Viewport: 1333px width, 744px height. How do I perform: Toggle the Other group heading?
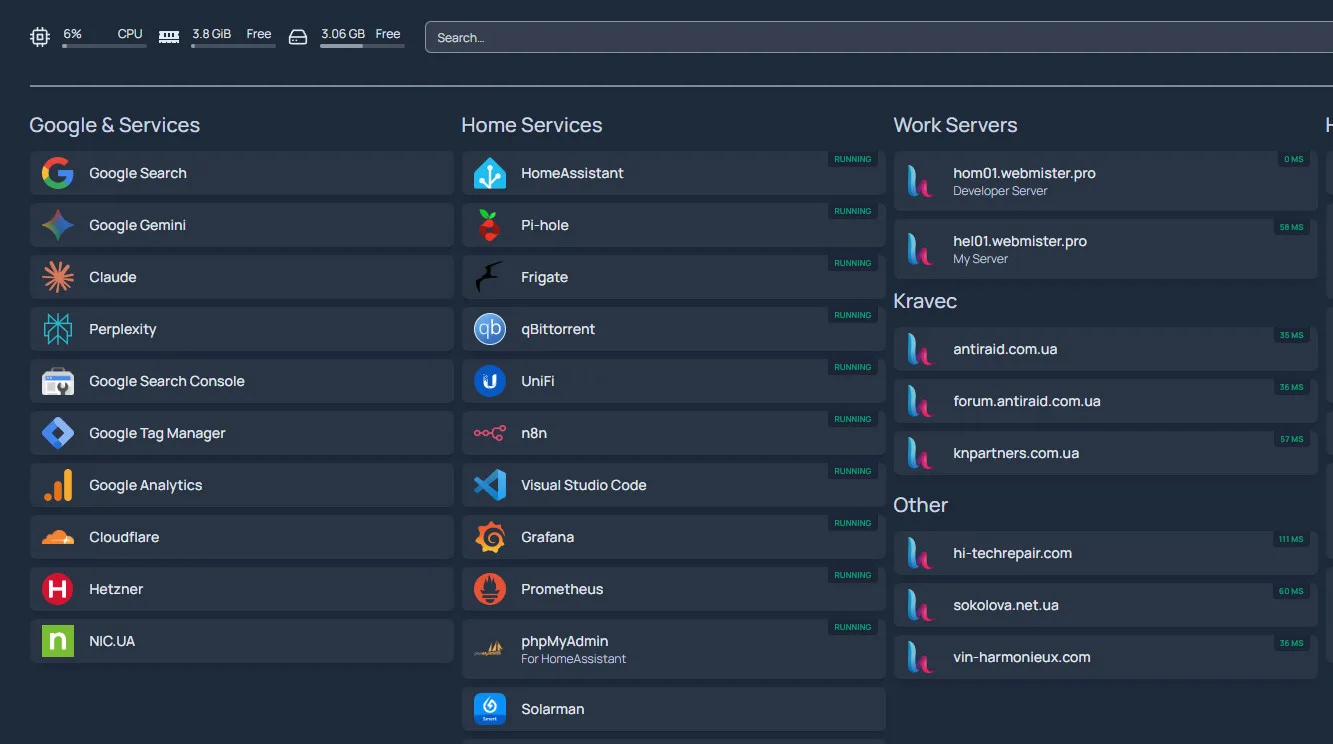[921, 505]
